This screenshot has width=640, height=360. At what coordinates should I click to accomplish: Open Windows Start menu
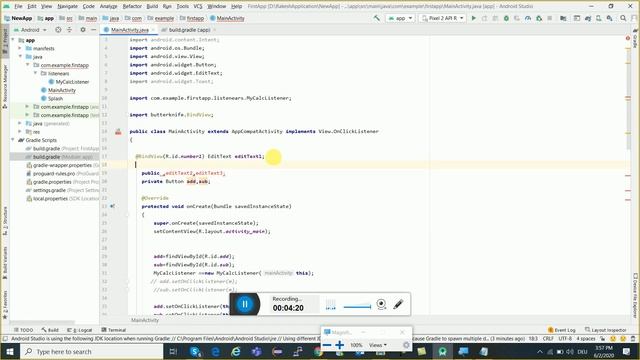point(10,351)
